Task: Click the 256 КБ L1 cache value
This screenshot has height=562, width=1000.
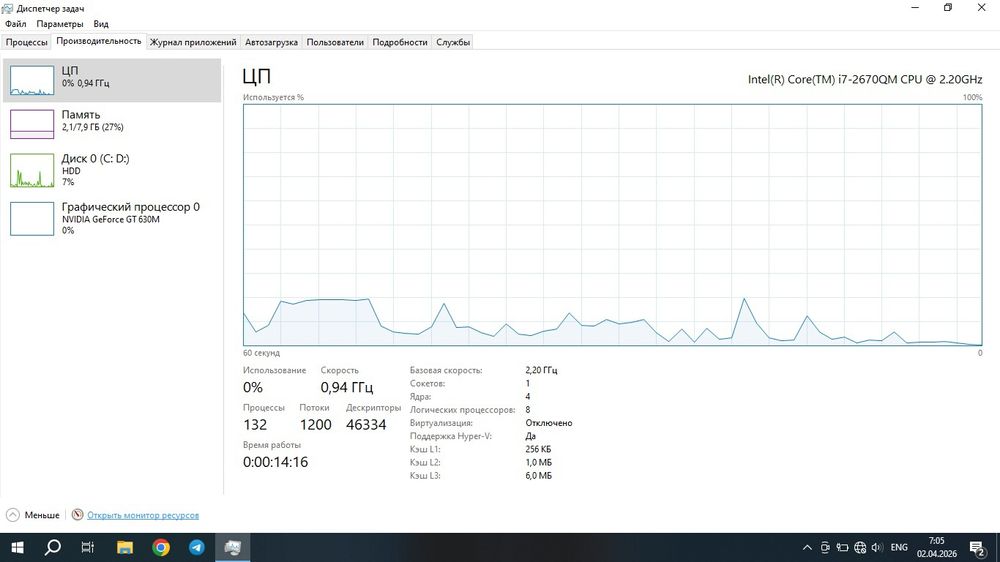Action: click(x=538, y=449)
